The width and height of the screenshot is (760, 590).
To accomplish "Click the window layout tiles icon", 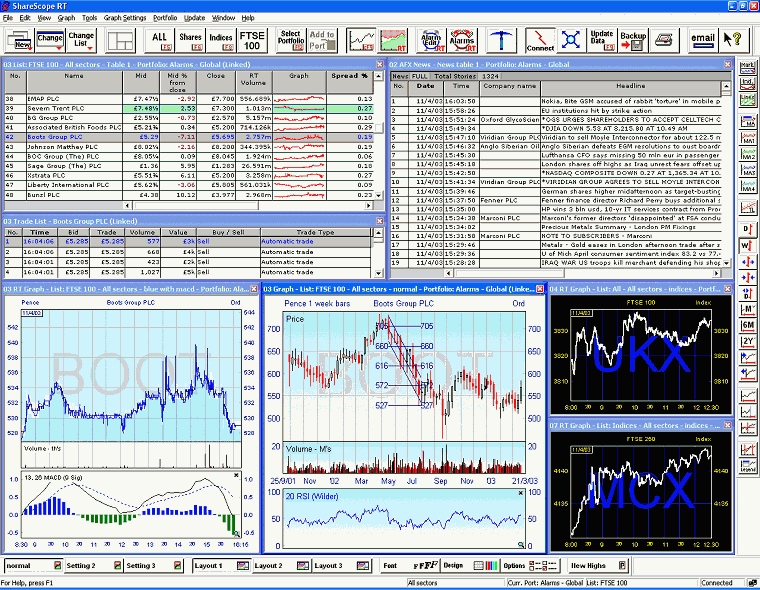I will 121,40.
